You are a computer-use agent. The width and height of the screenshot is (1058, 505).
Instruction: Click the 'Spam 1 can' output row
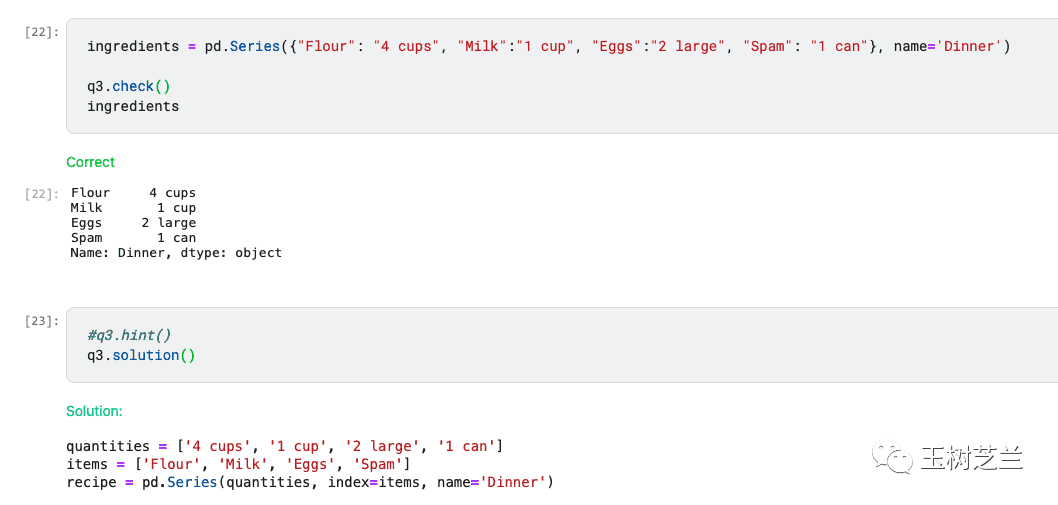click(133, 238)
